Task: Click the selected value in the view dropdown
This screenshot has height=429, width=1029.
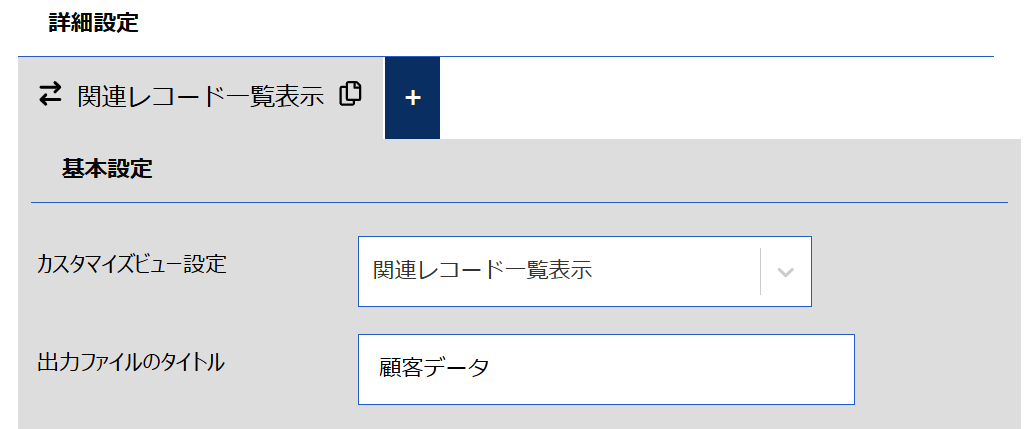Action: click(x=482, y=271)
